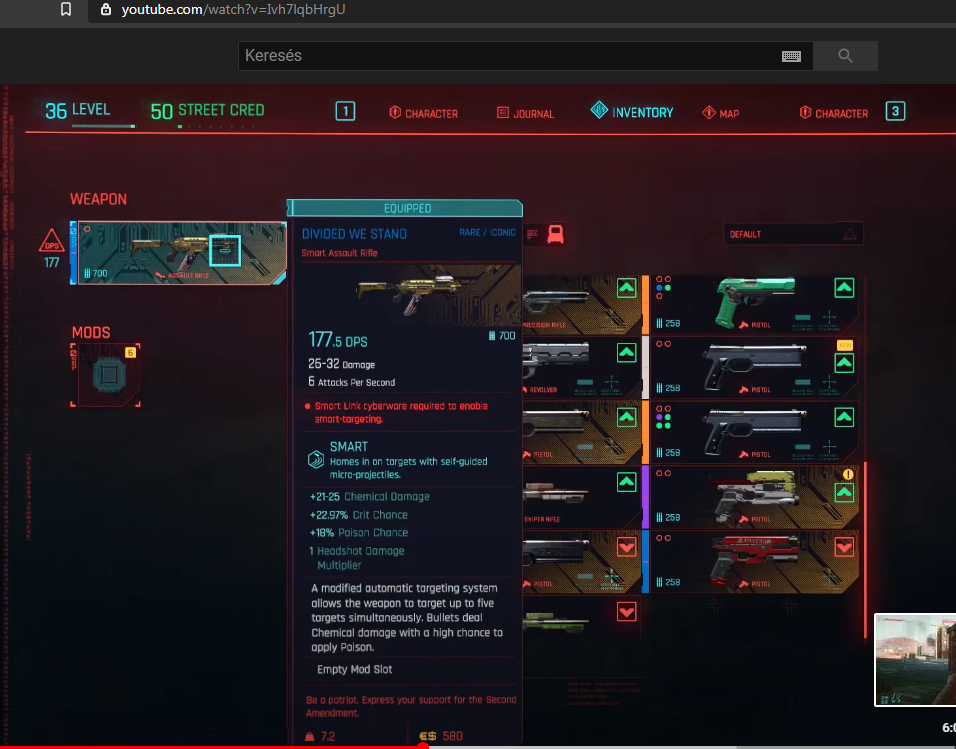This screenshot has height=749, width=956.
Task: Click the key hint box labeled 3
Action: point(895,111)
